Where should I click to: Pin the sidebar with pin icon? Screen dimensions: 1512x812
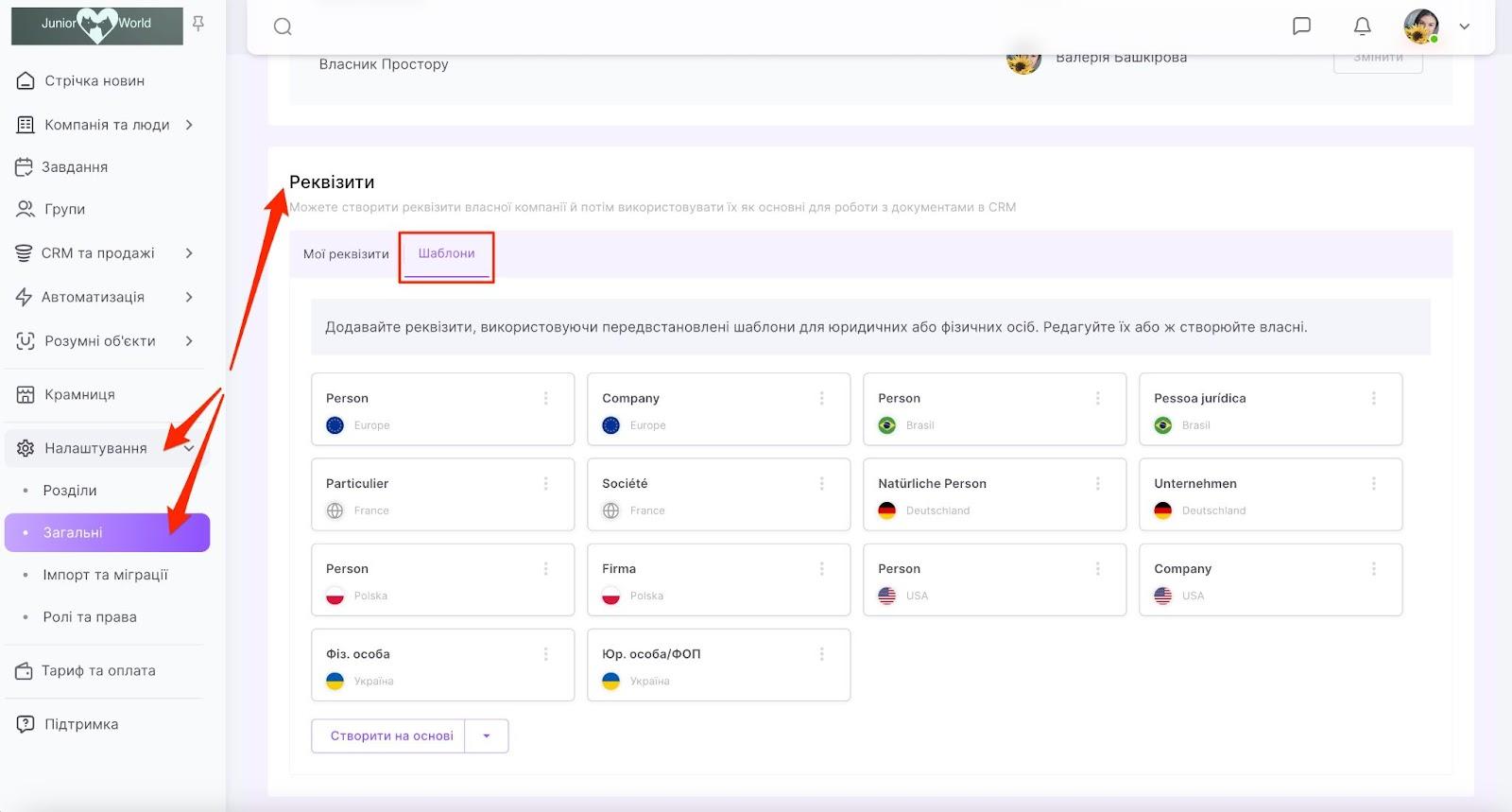[x=198, y=24]
